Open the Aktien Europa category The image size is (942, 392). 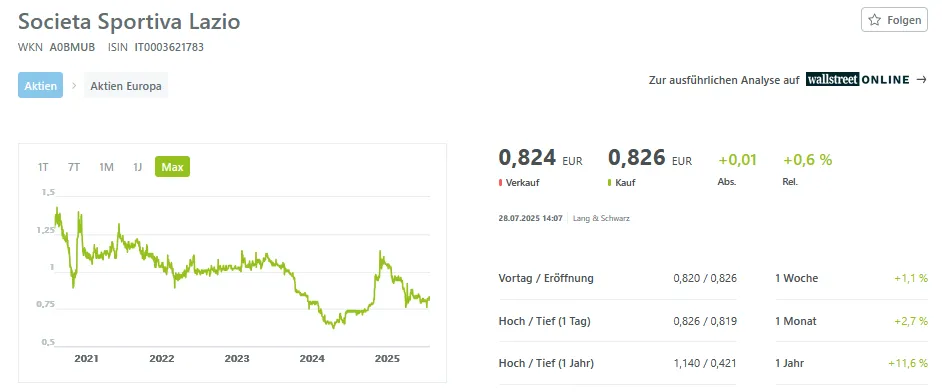(x=126, y=85)
